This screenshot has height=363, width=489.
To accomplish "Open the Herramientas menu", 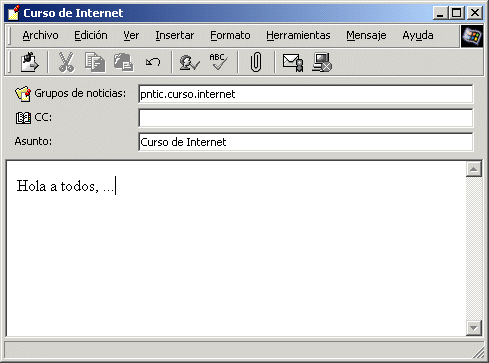I will pos(298,35).
